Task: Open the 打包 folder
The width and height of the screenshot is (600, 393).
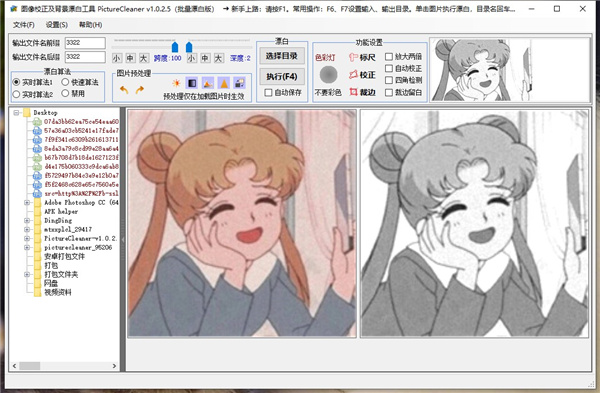Action: [x=51, y=265]
